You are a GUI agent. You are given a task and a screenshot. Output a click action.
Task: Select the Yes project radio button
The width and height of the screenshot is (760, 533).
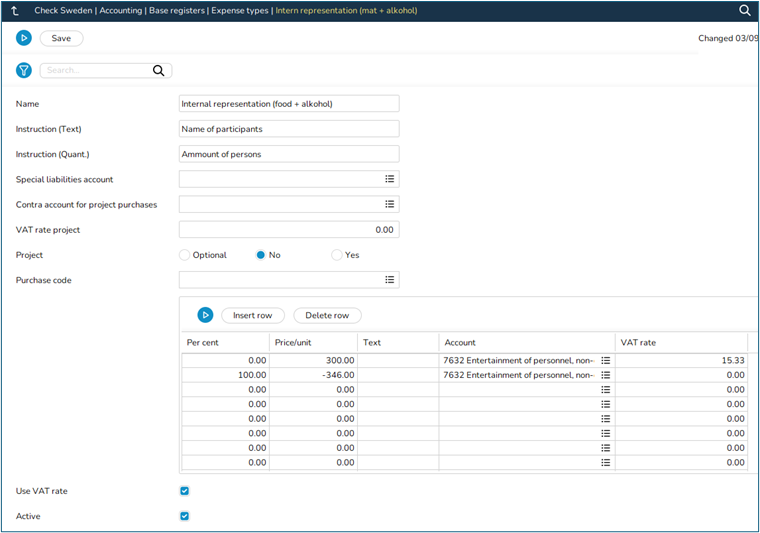tap(337, 255)
